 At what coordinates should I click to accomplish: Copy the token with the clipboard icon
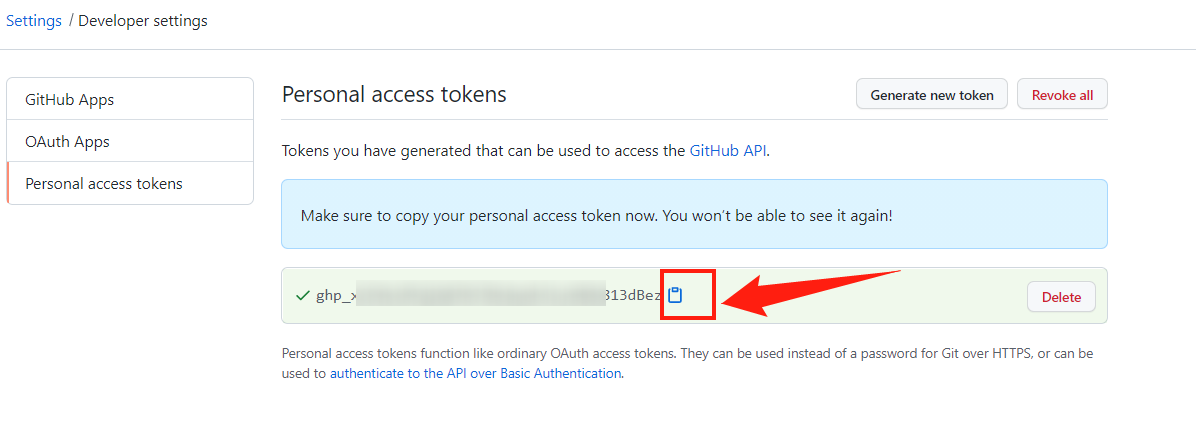pyautogui.click(x=674, y=295)
